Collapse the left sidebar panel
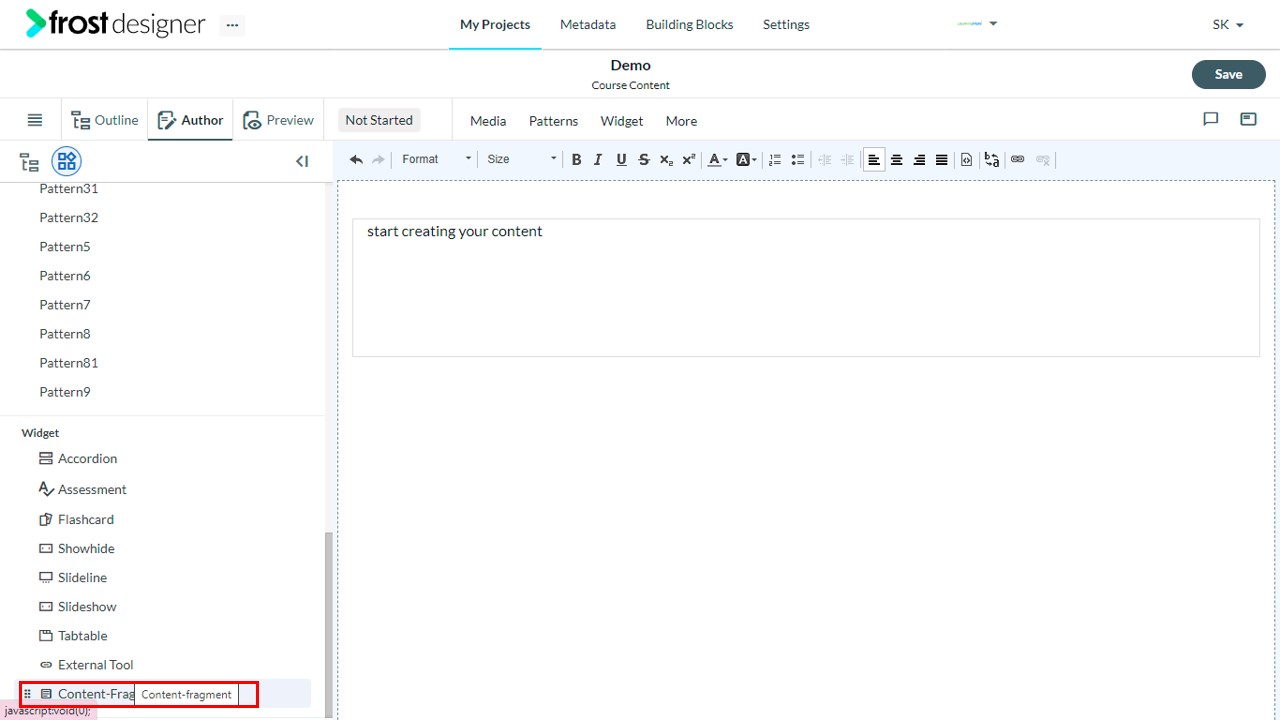Viewport: 1280px width, 720px height. (302, 161)
